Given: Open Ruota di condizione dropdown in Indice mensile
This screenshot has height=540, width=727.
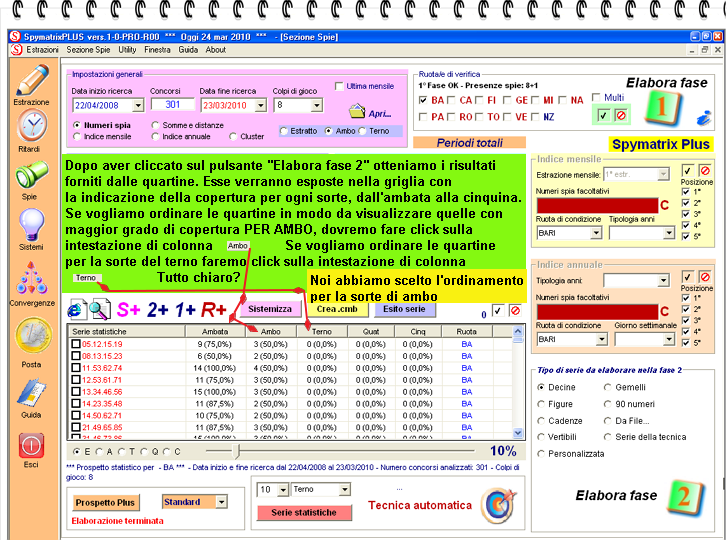Looking at the screenshot, I should pos(596,233).
